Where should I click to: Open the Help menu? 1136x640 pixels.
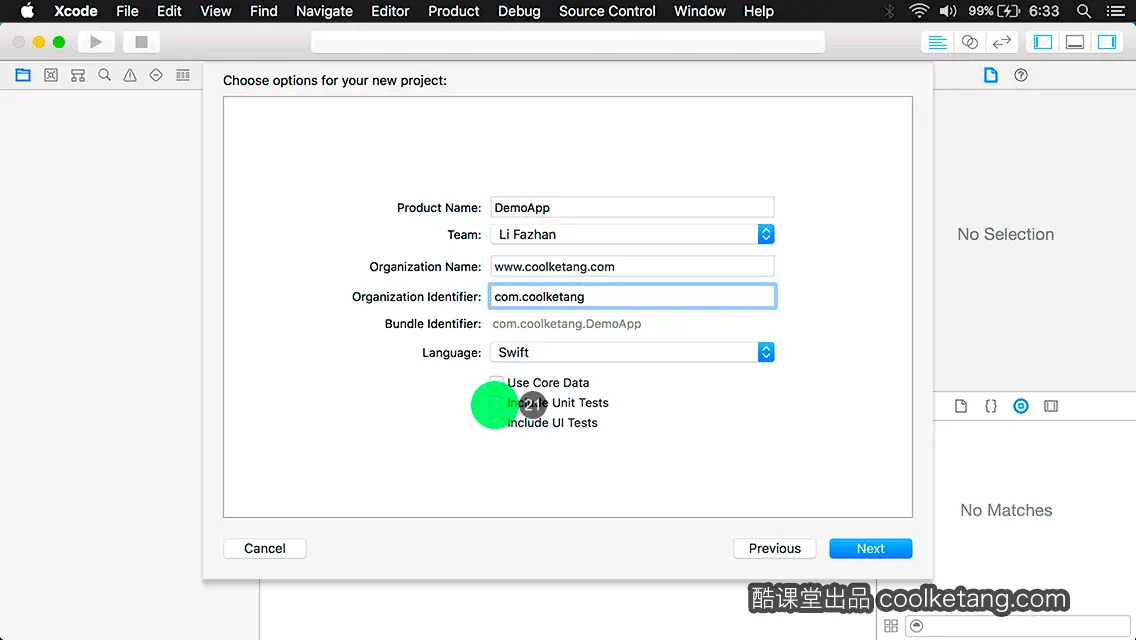tap(759, 11)
